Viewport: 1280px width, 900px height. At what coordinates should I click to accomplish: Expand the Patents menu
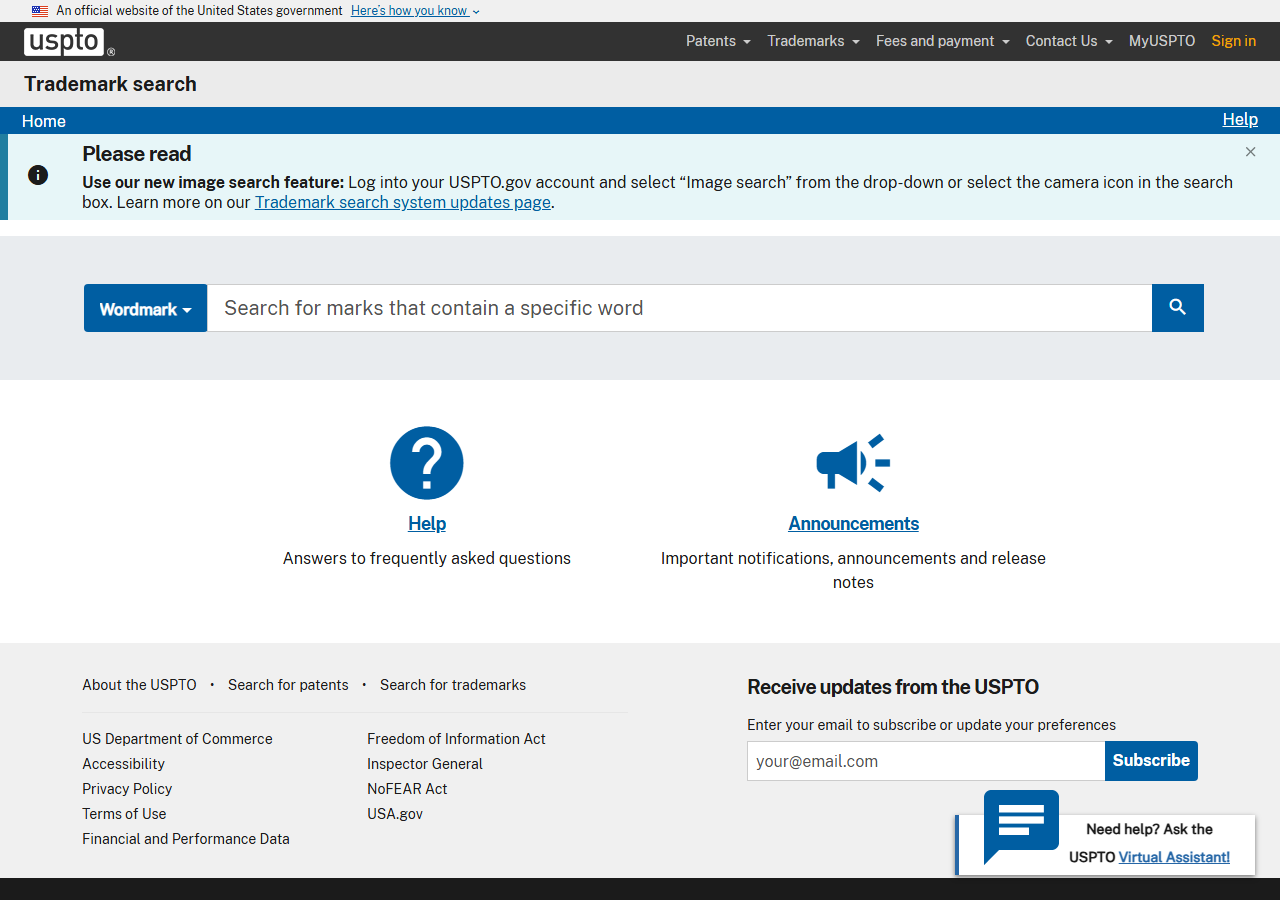(x=718, y=41)
